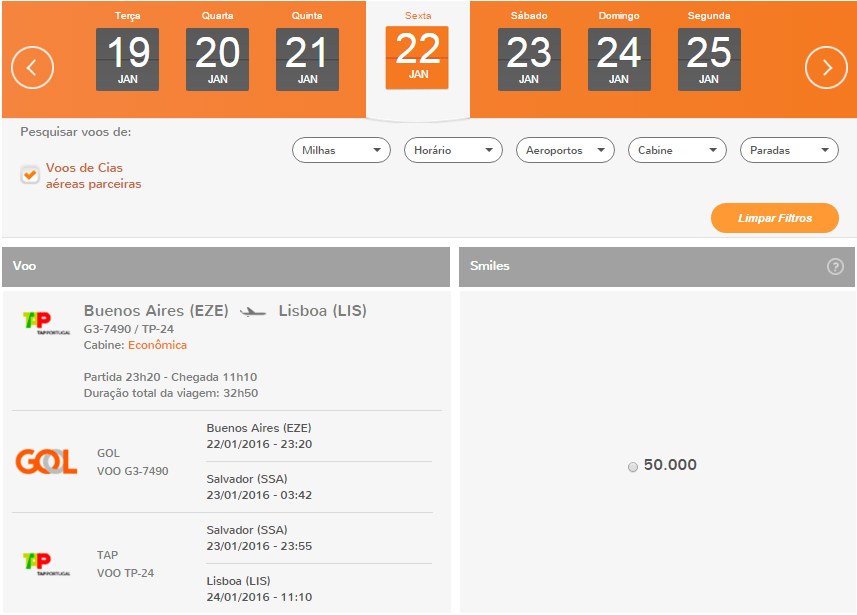The height and width of the screenshot is (615, 857).
Task: Open the Cabine filter dropdown
Action: 677,150
